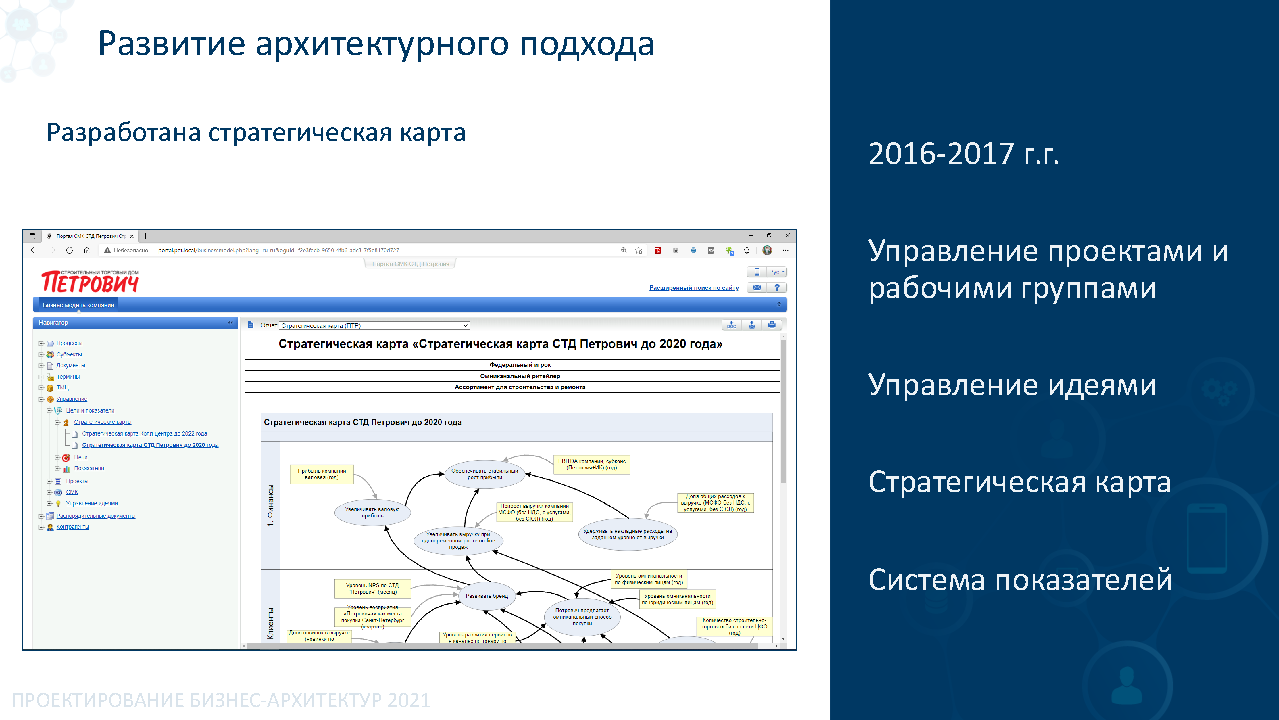
Task: Click the 2016-2017 г.г. text
Action: point(964,154)
